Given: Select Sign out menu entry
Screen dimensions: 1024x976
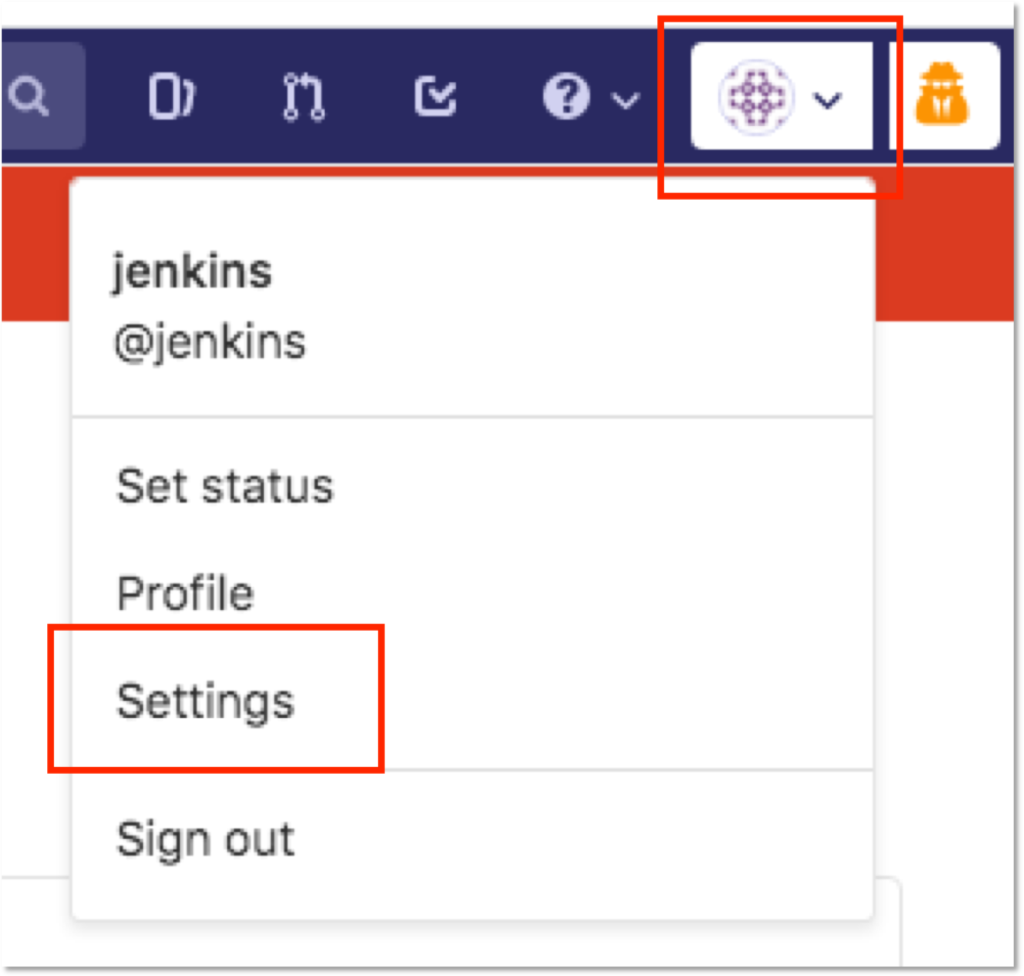Looking at the screenshot, I should coord(205,839).
